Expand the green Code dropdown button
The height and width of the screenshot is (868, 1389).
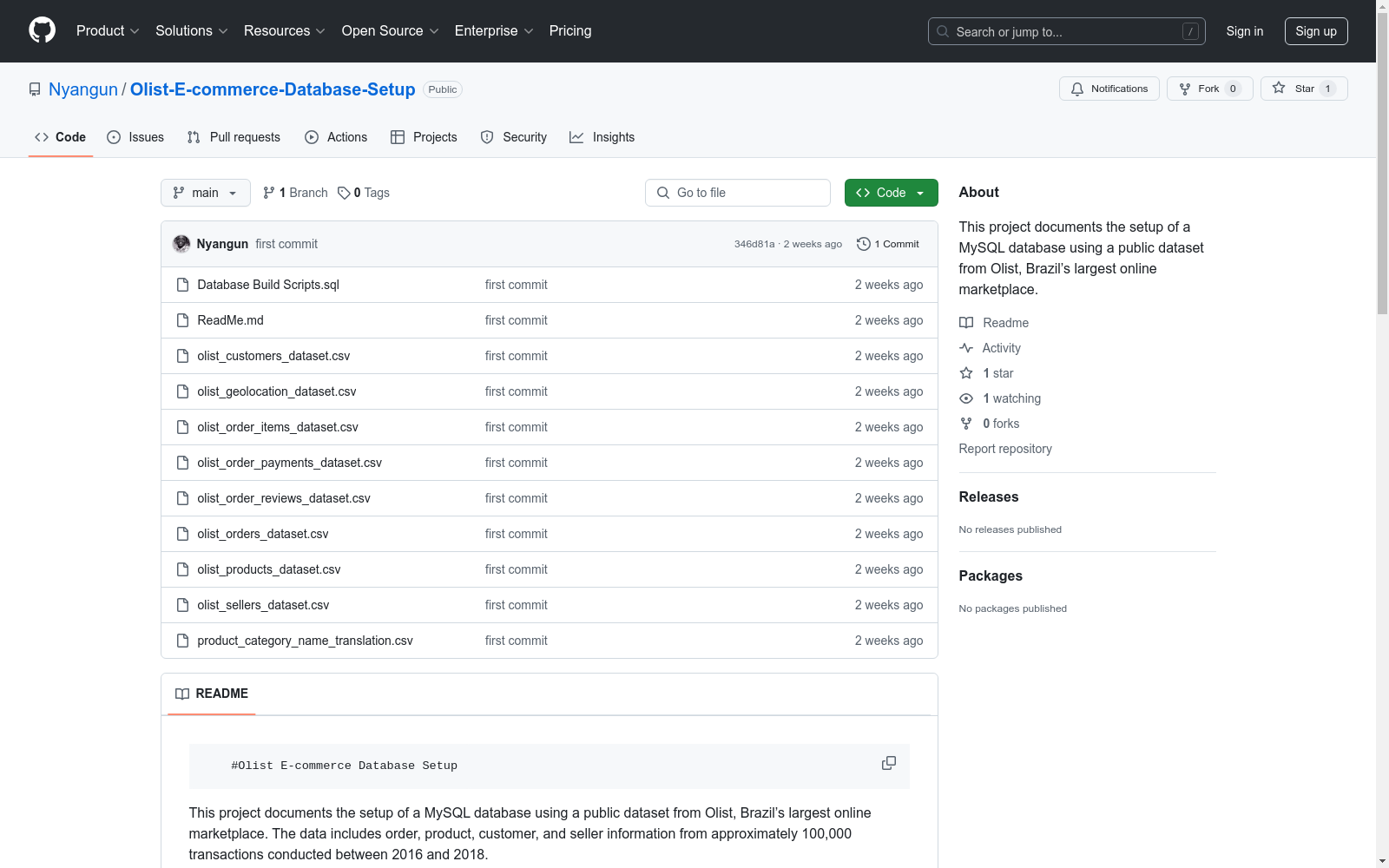point(891,193)
